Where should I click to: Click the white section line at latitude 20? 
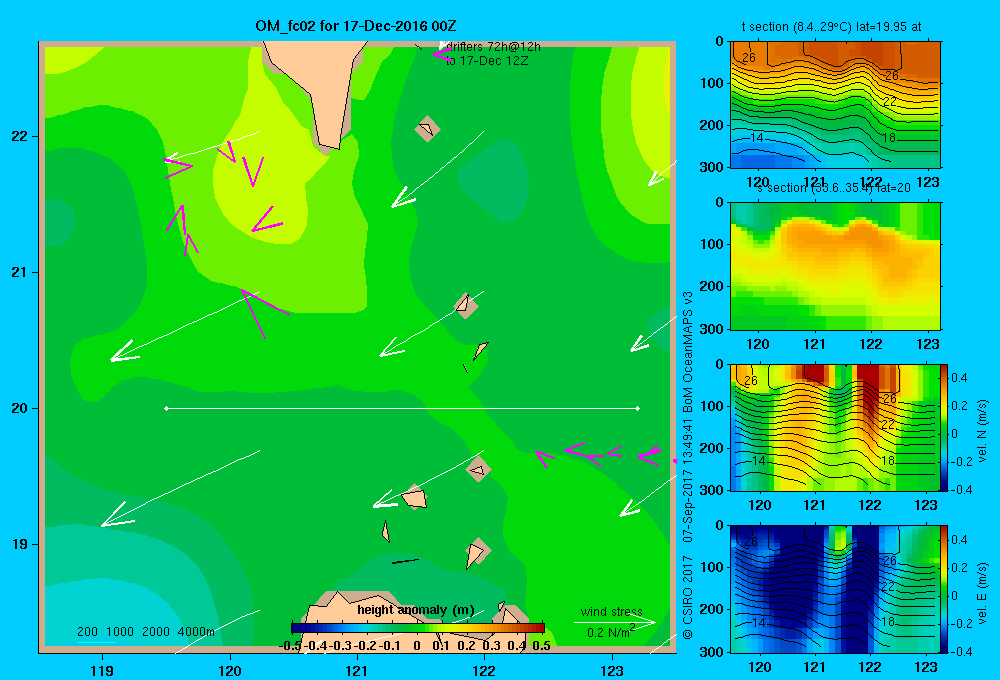[402, 408]
